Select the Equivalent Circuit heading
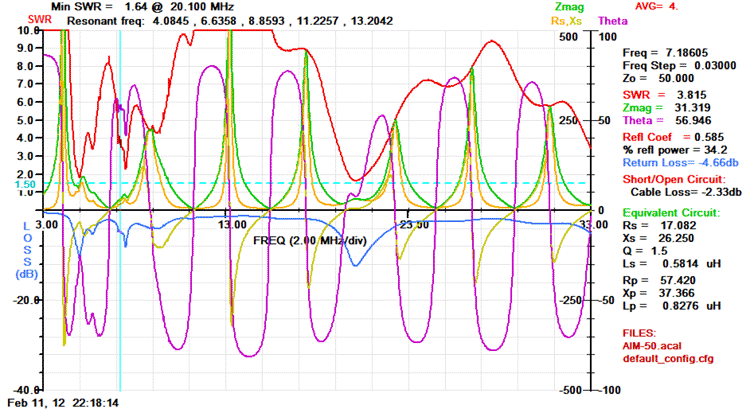This screenshot has width=750, height=413. coord(670,213)
